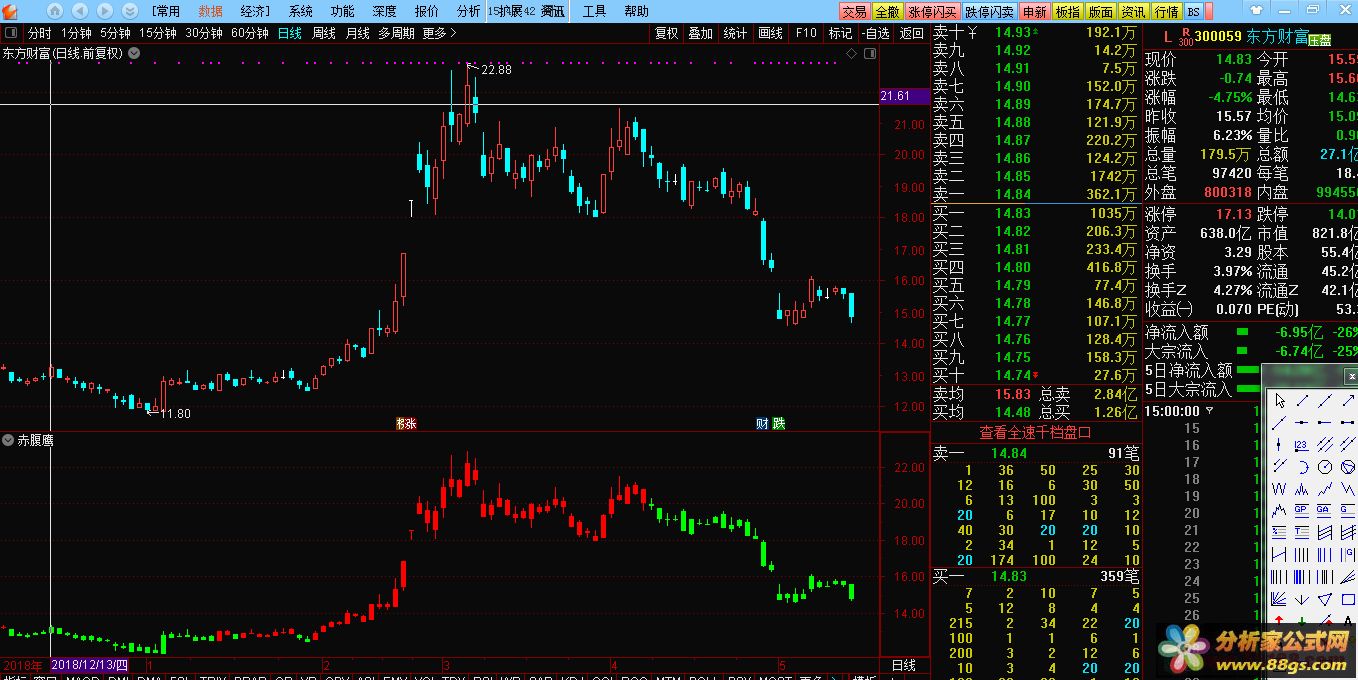Click the diamond icon above the chart

coord(851,53)
